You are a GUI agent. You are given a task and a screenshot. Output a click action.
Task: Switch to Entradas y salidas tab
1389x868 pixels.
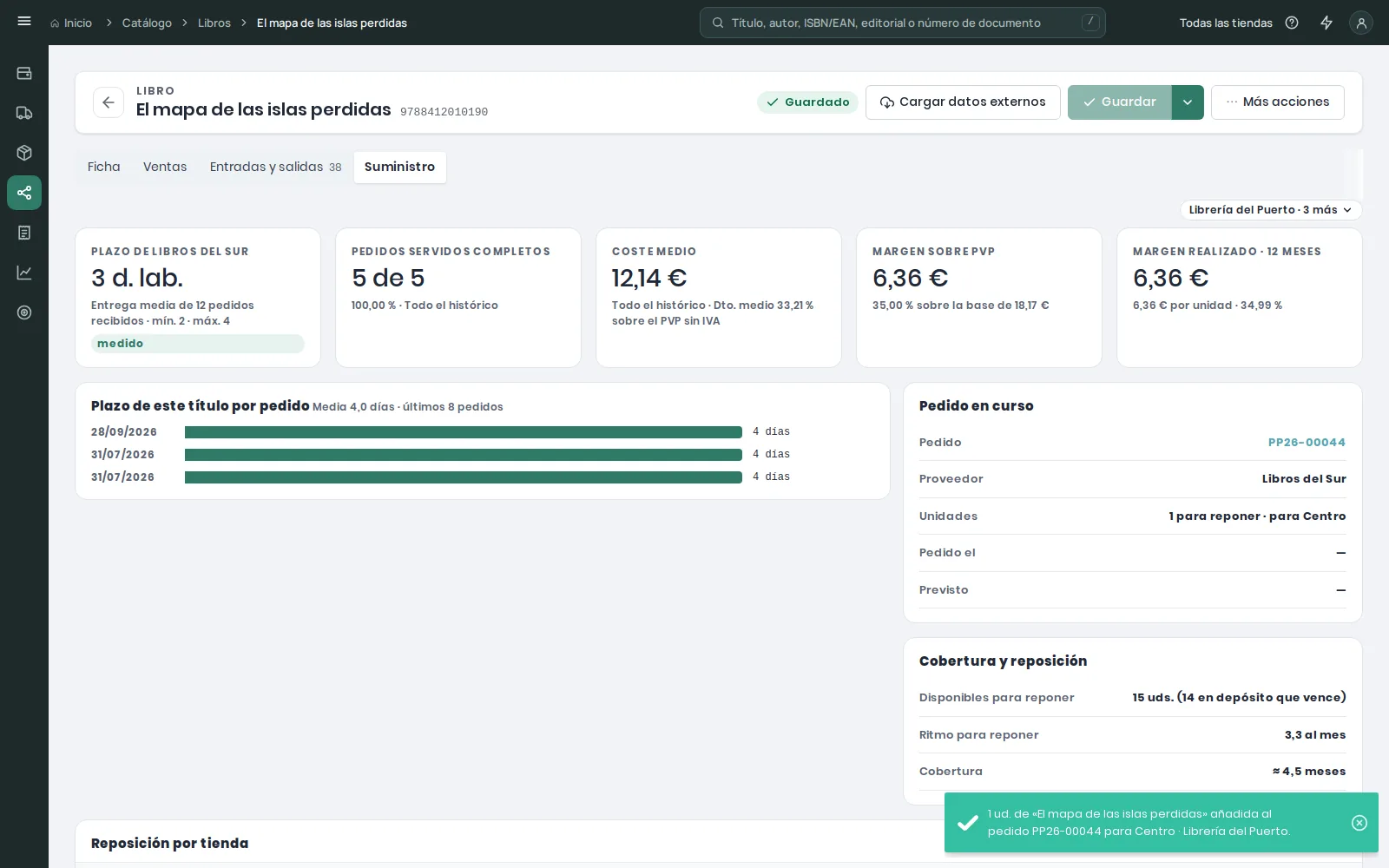pyautogui.click(x=276, y=167)
